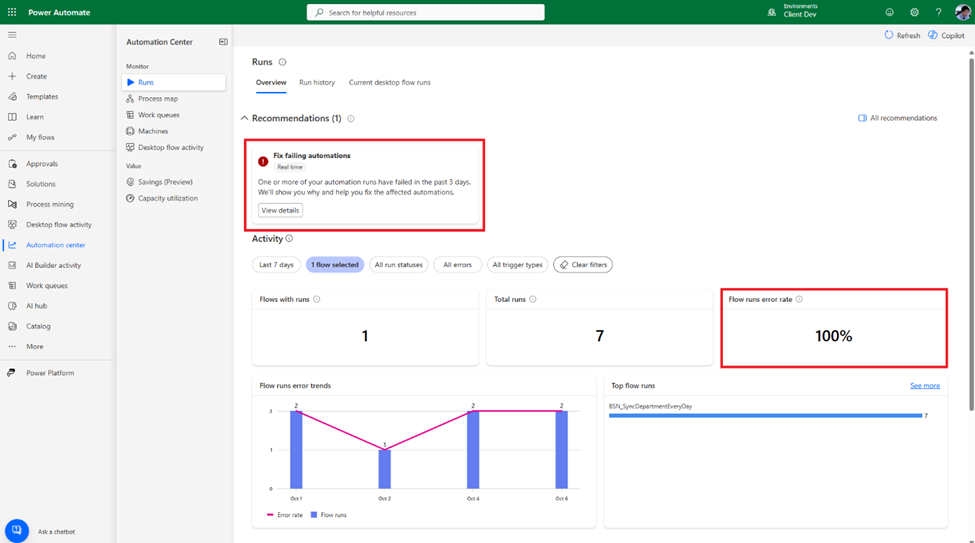Select Runs in Monitor menu
The width and height of the screenshot is (975, 543).
(173, 82)
